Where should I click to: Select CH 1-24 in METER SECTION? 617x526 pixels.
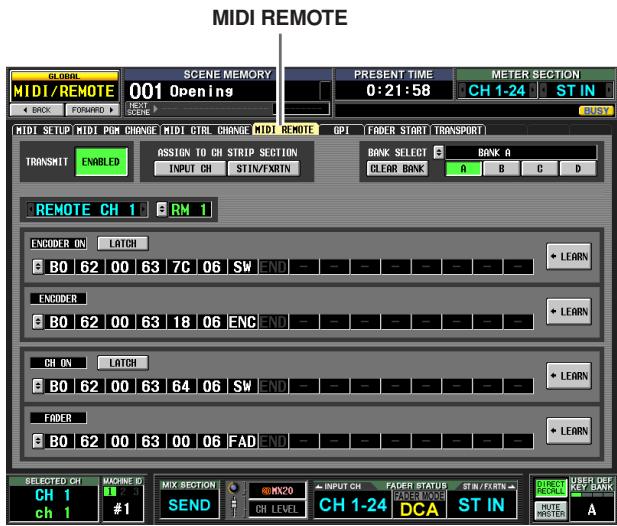click(x=497, y=91)
